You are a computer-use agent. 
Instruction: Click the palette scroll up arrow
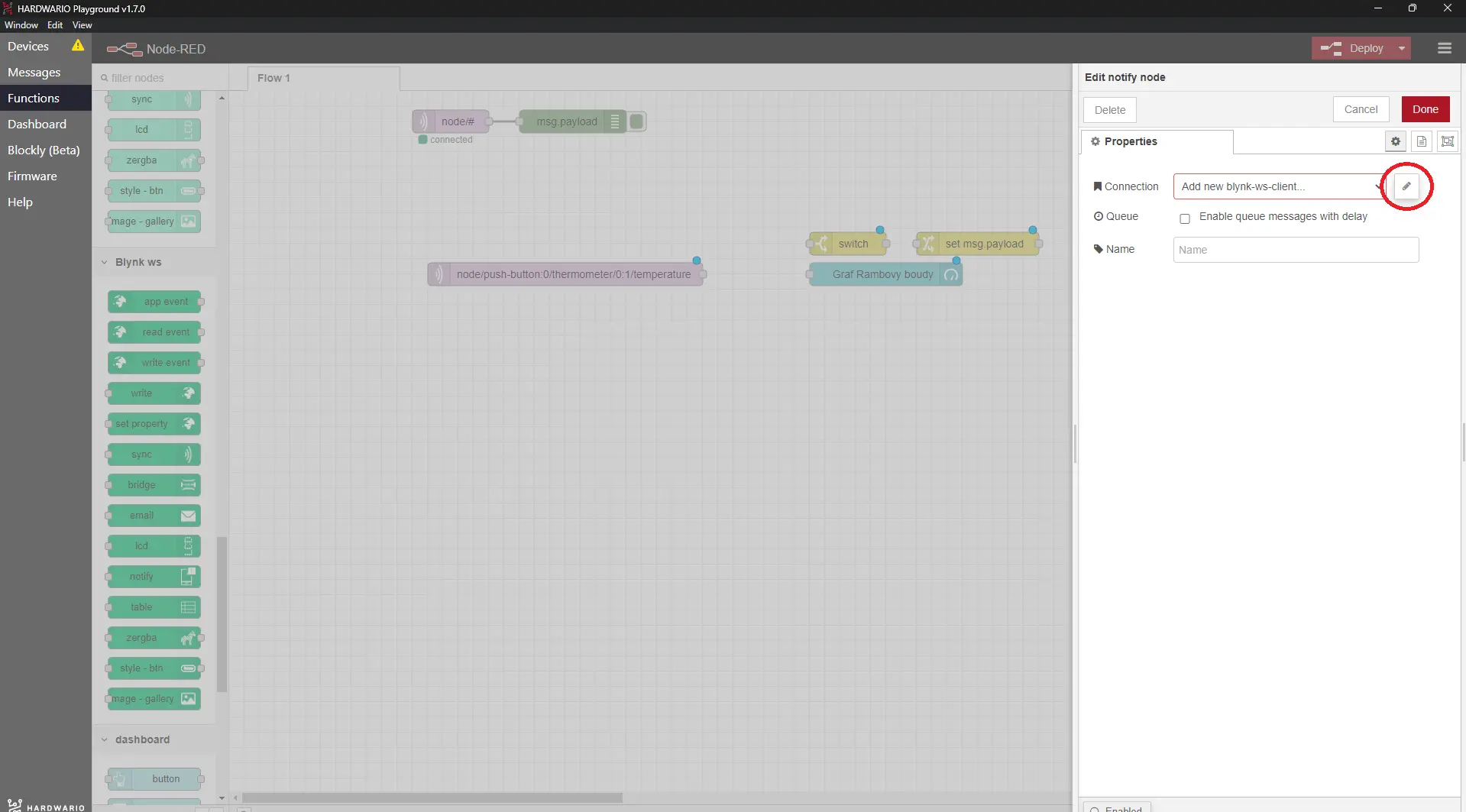[x=222, y=98]
